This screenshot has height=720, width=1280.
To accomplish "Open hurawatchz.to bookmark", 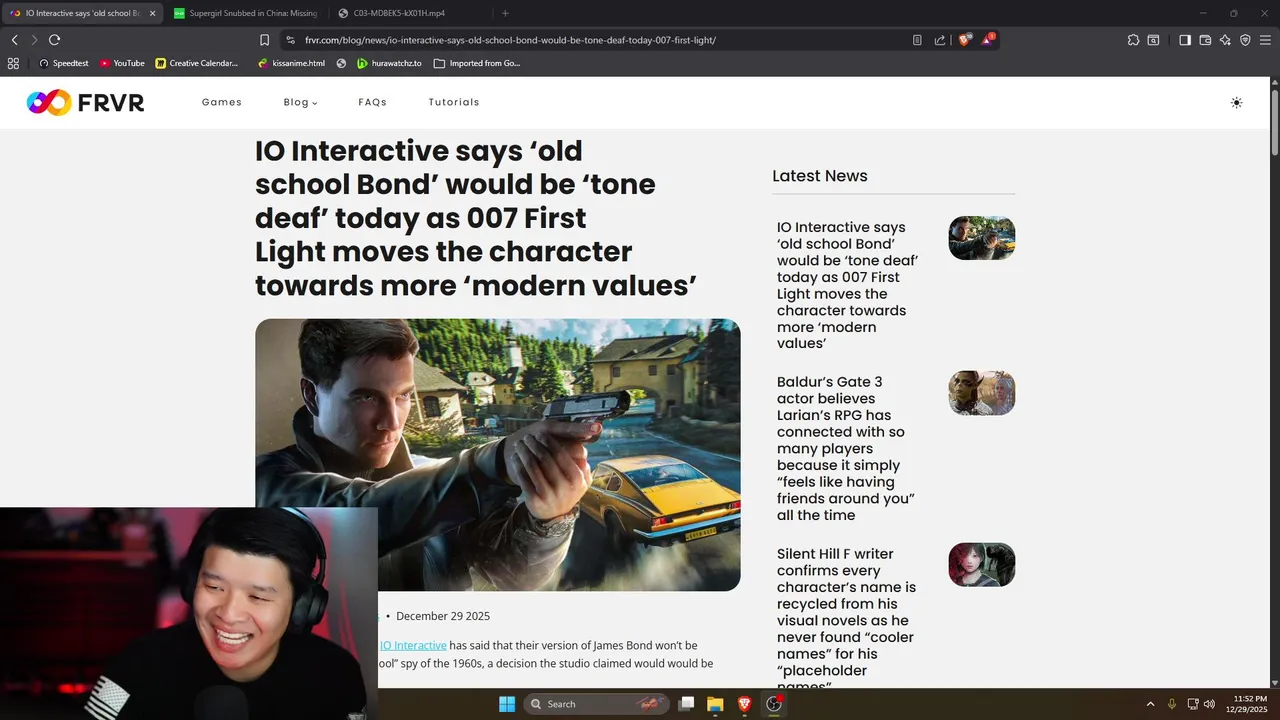I will coord(389,63).
